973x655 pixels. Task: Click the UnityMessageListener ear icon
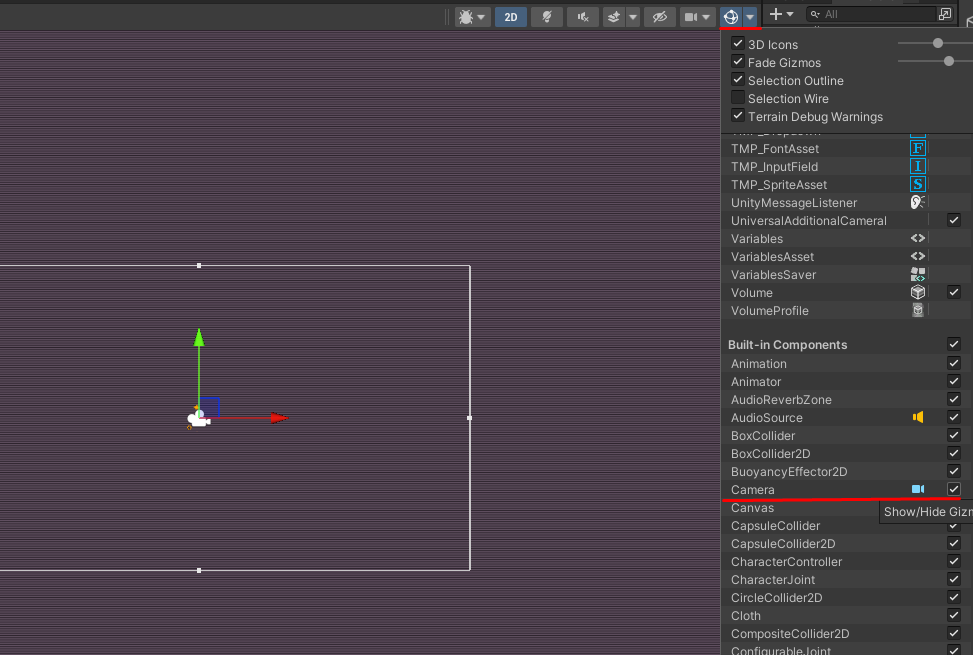point(918,202)
